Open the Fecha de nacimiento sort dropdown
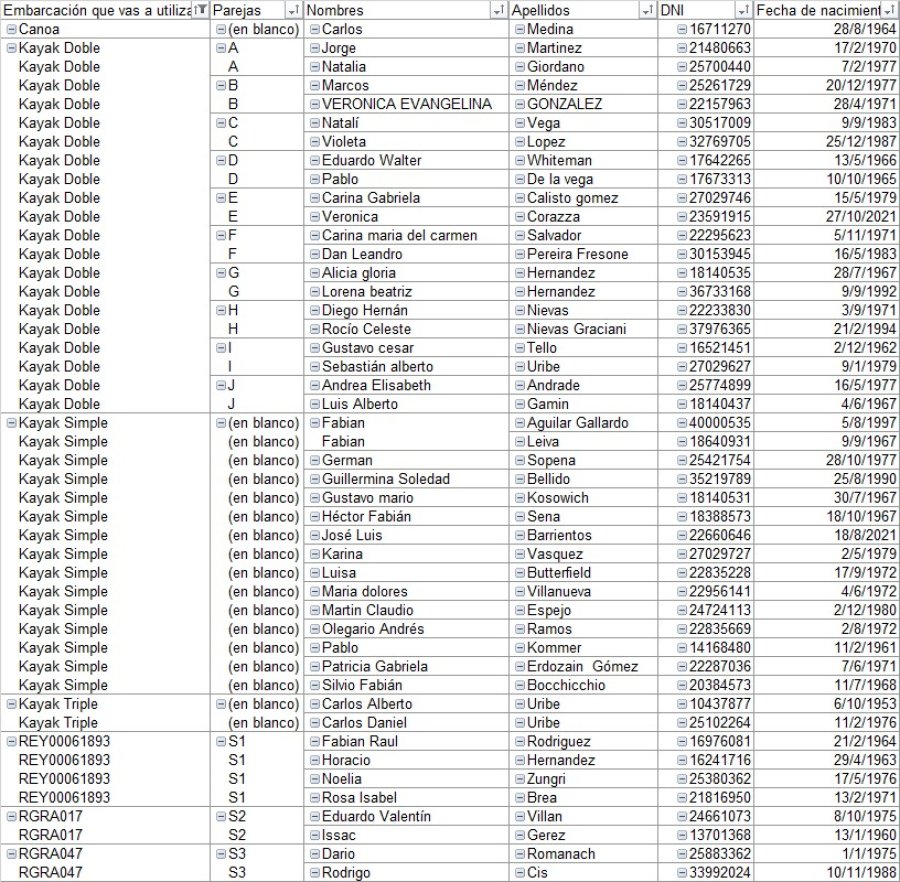Image resolution: width=900 pixels, height=882 pixels. tap(888, 10)
